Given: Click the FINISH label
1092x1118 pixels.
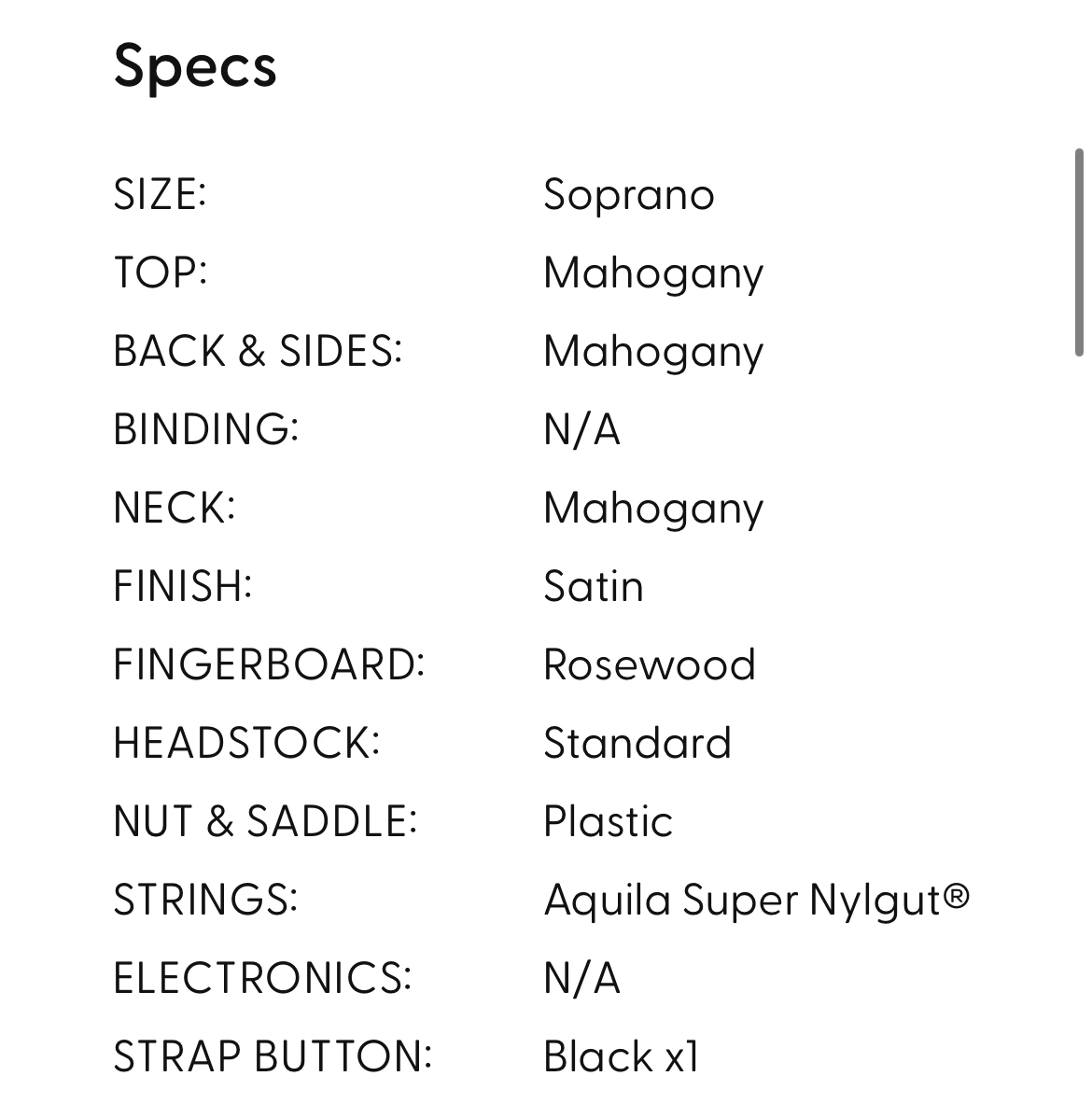Looking at the screenshot, I should coord(183,587).
